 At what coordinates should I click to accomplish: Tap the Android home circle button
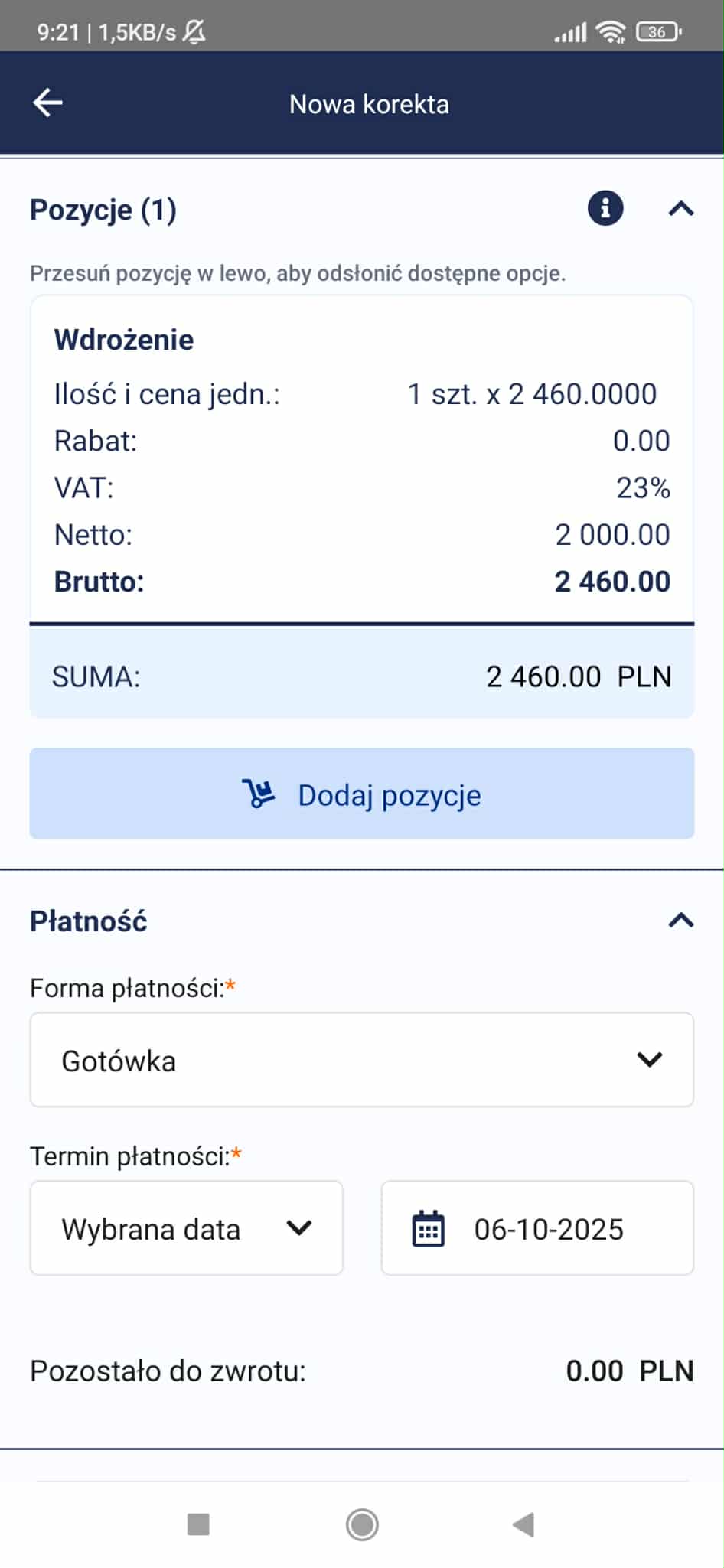tap(362, 1524)
